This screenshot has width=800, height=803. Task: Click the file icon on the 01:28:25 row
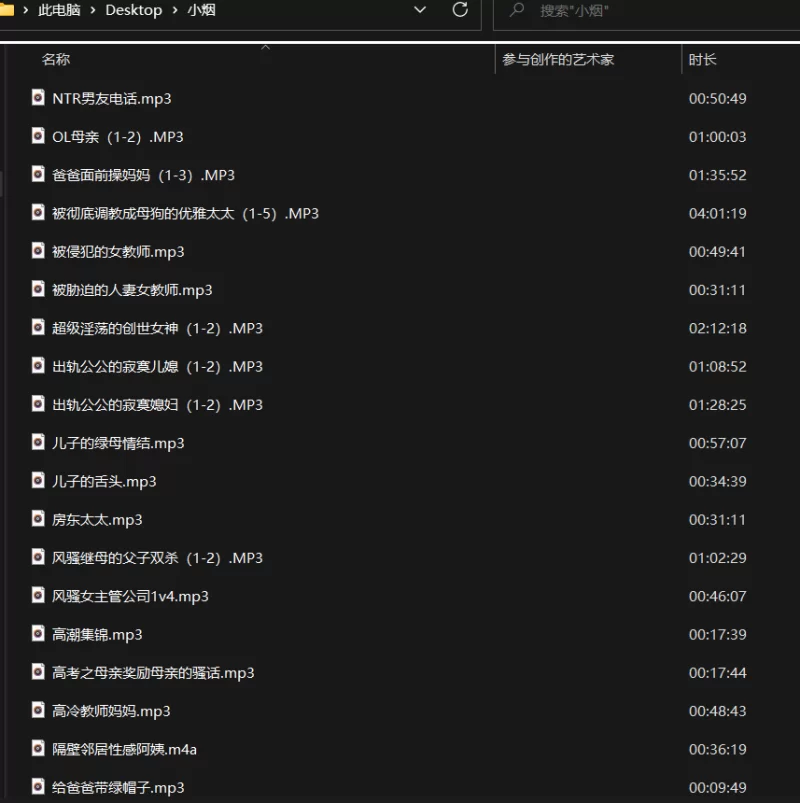(x=38, y=404)
